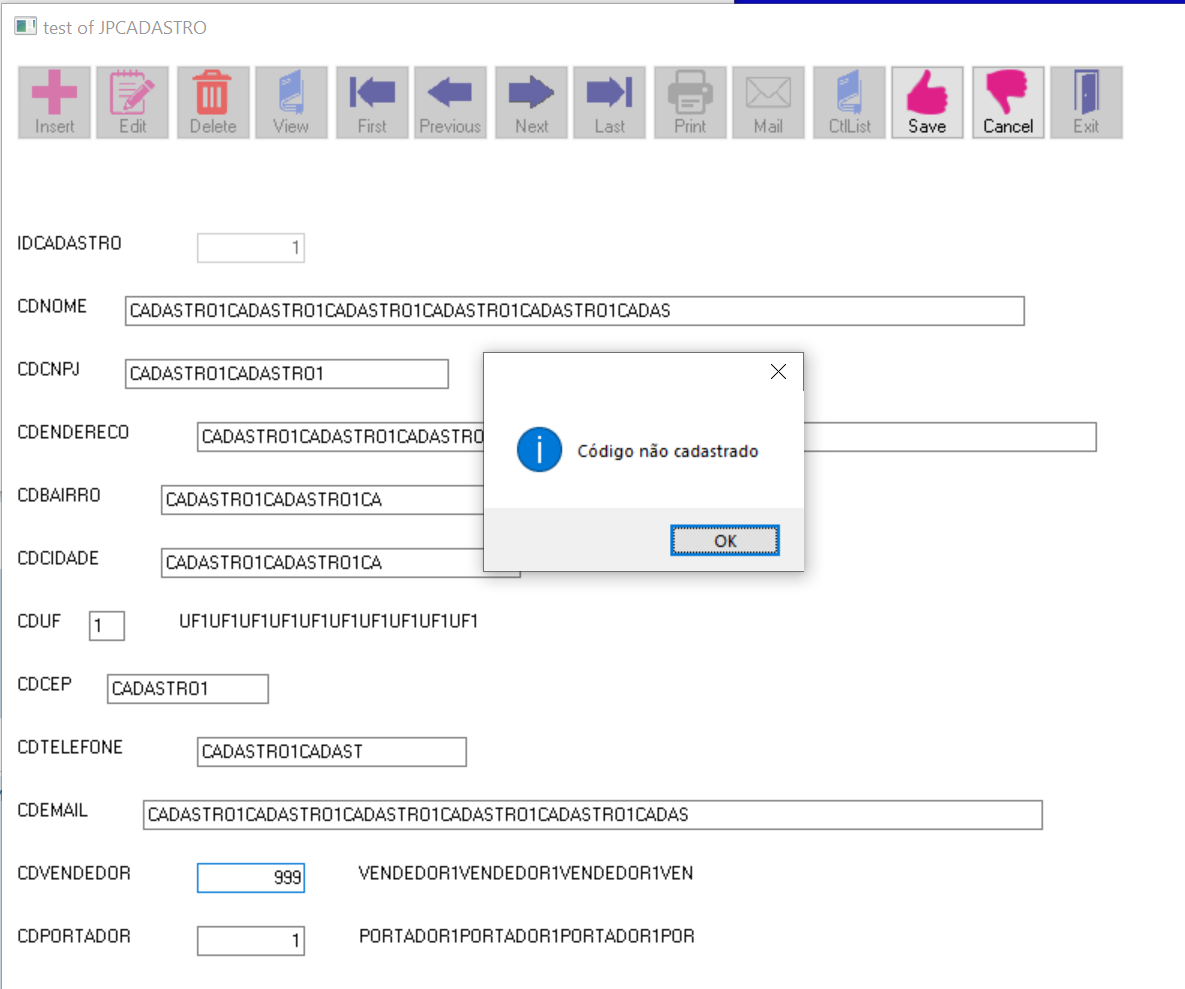
Task: Click the CDNOME label
Action: [x=52, y=306]
